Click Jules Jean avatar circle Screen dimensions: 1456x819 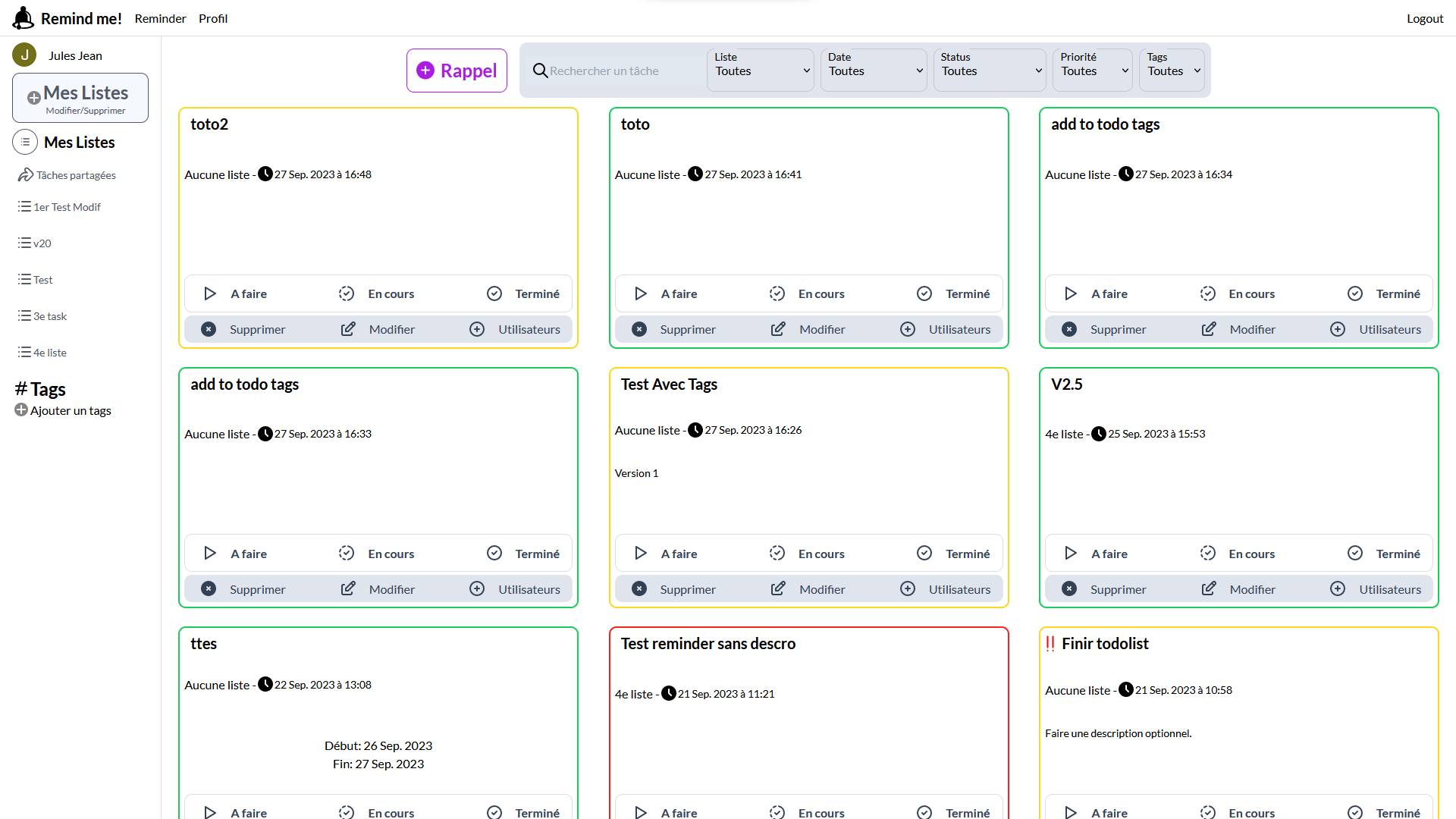coord(24,55)
